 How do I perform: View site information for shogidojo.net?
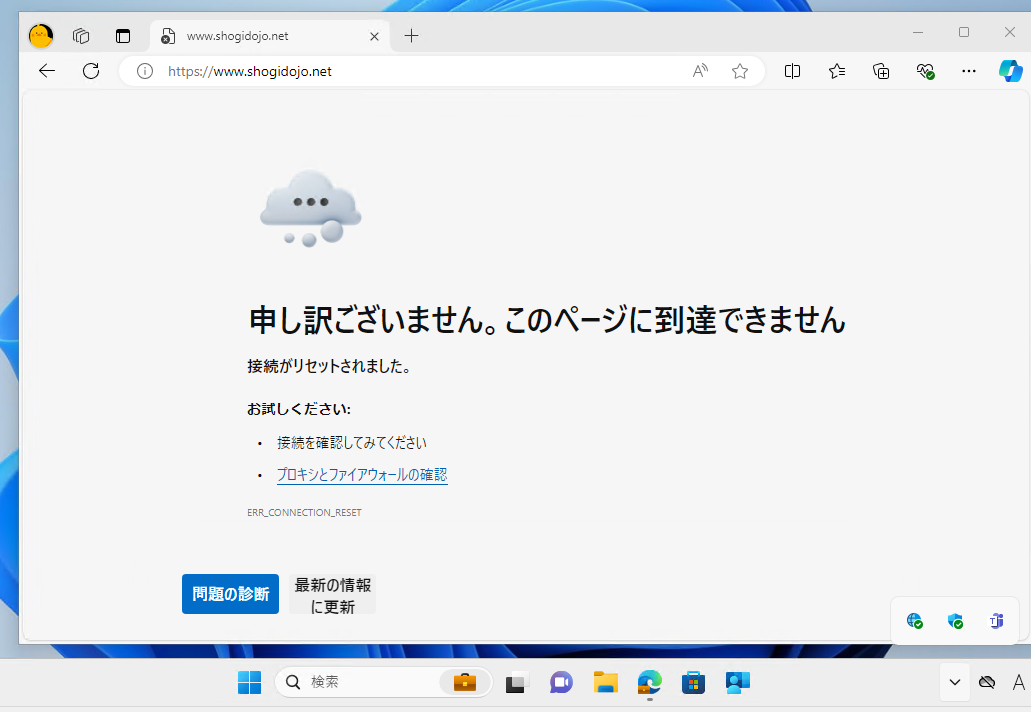point(145,71)
